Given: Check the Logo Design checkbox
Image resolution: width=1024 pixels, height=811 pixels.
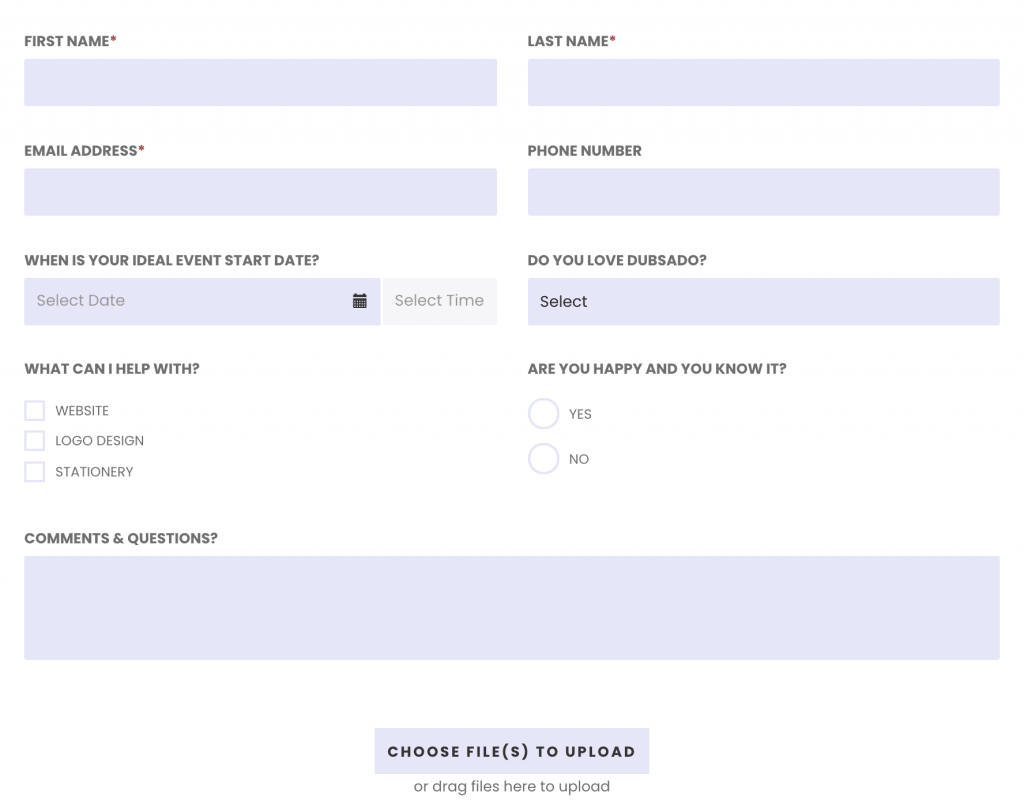Looking at the screenshot, I should 35,441.
